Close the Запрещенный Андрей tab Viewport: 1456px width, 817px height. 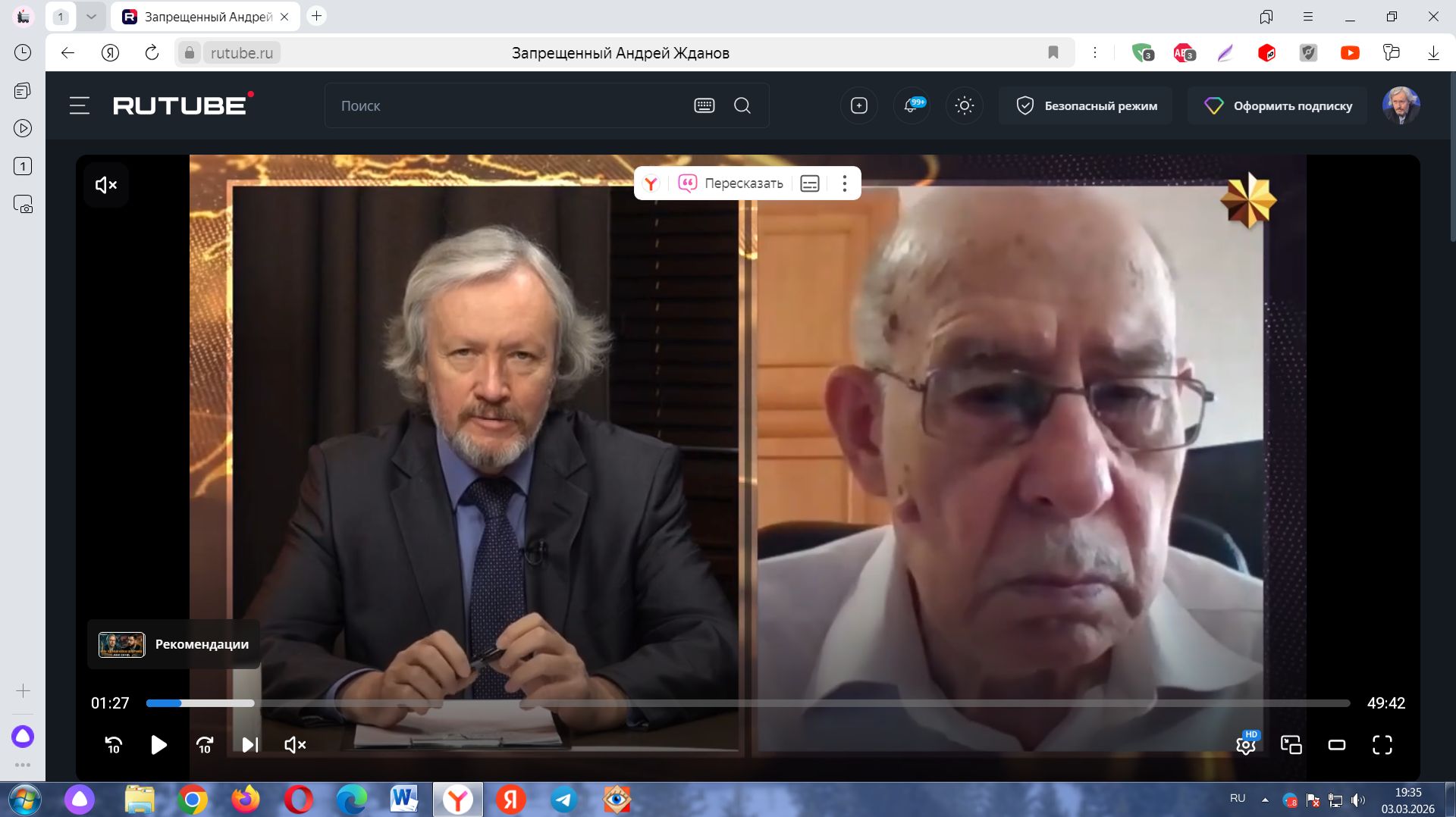pyautogui.click(x=284, y=17)
